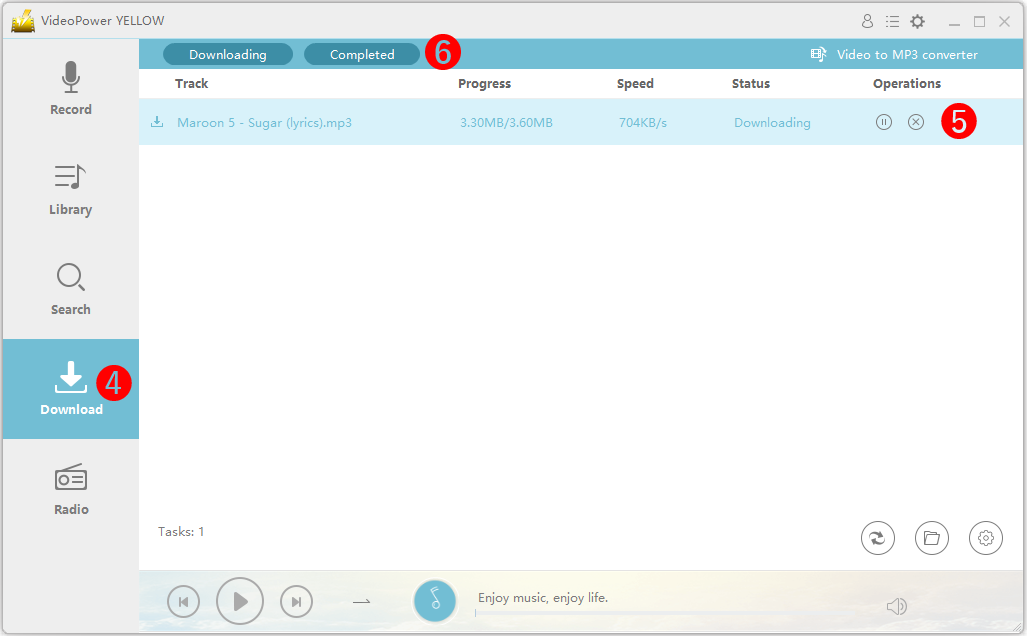Skip to next track in the player

pos(296,601)
